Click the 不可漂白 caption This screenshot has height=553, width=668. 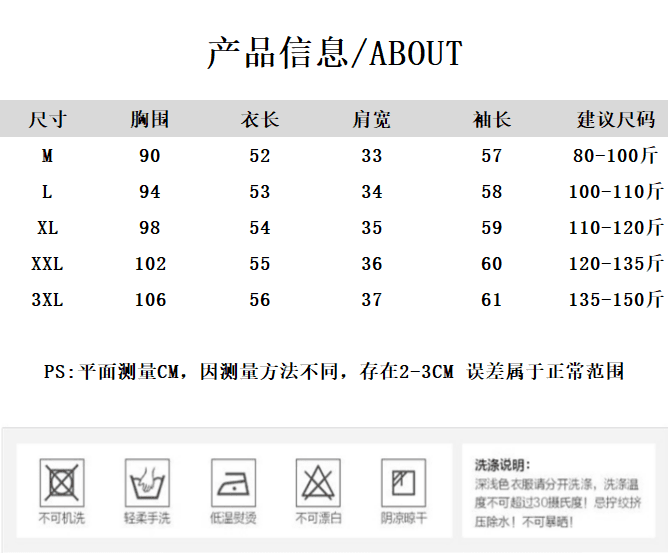coord(318,518)
